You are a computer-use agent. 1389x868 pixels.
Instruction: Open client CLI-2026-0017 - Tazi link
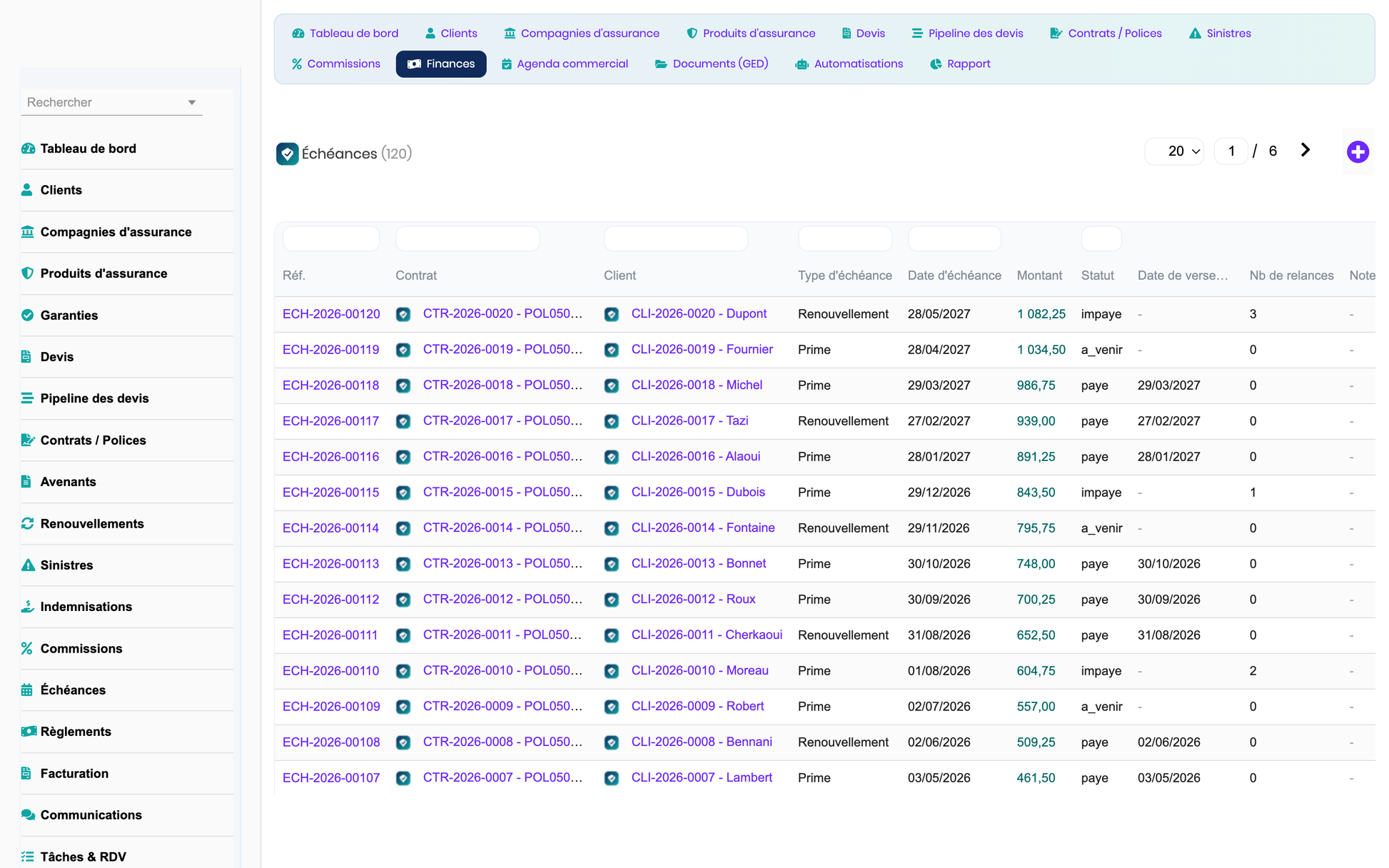(x=690, y=421)
